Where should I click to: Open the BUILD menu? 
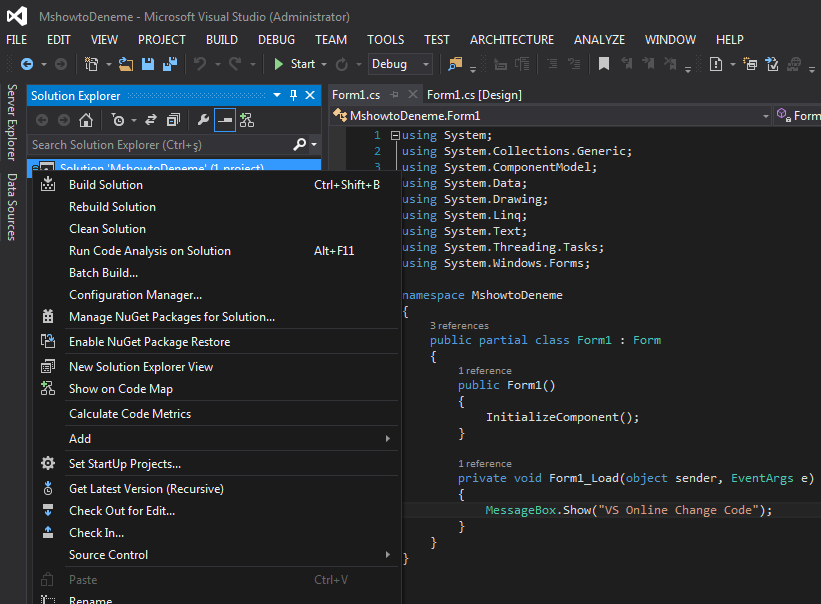pos(222,40)
